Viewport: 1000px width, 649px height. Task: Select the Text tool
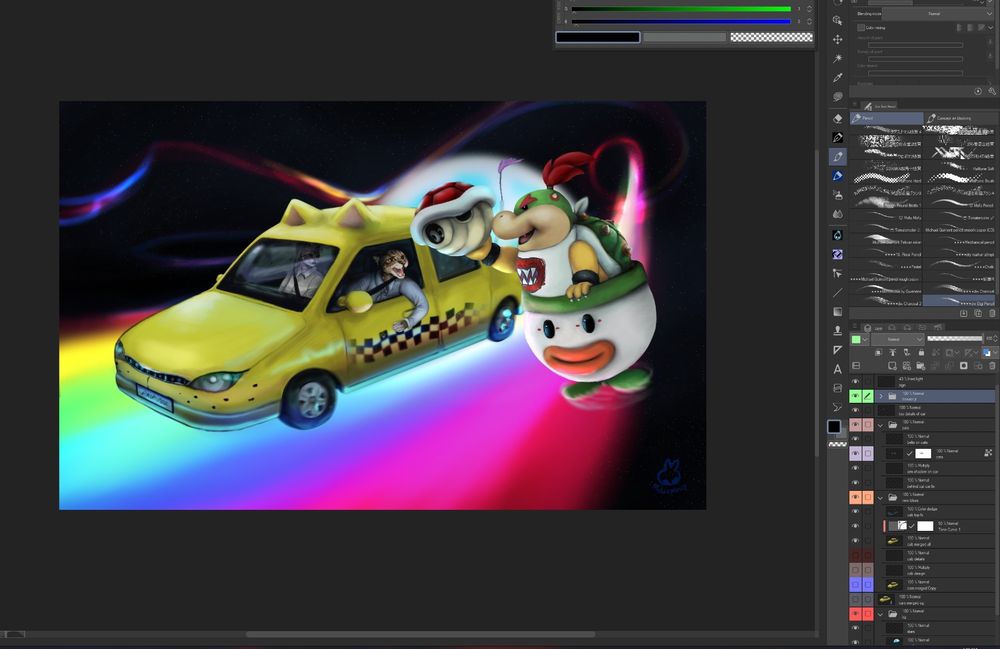pos(837,368)
